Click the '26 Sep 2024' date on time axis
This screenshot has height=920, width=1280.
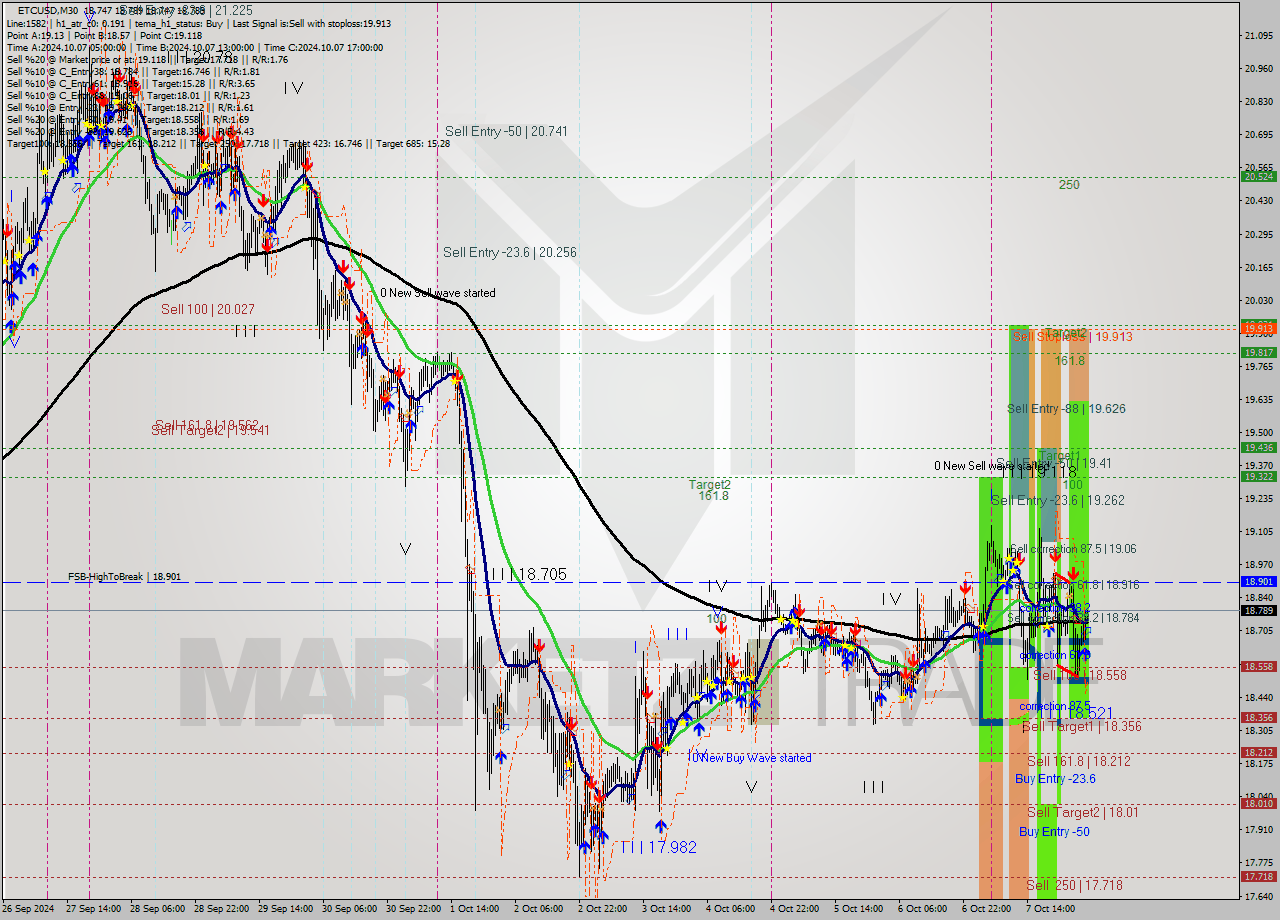[x=30, y=909]
